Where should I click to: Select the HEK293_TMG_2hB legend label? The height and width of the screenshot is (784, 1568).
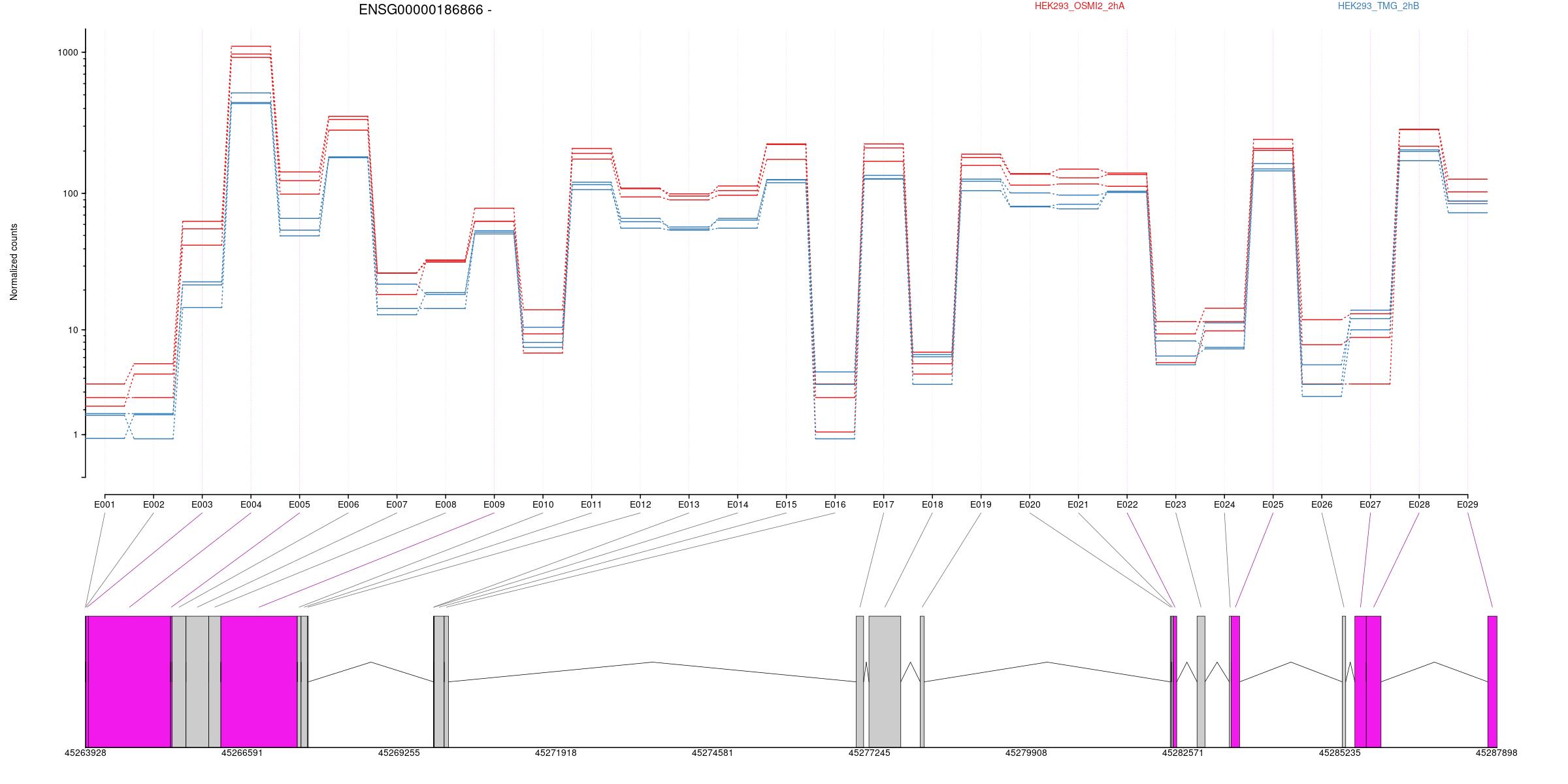pyautogui.click(x=1379, y=6)
